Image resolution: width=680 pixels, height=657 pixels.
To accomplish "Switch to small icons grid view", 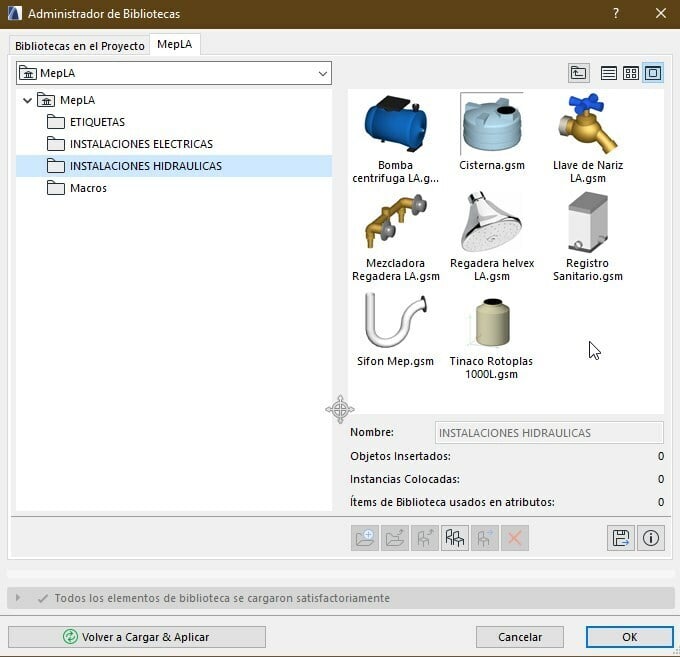I will pos(631,73).
